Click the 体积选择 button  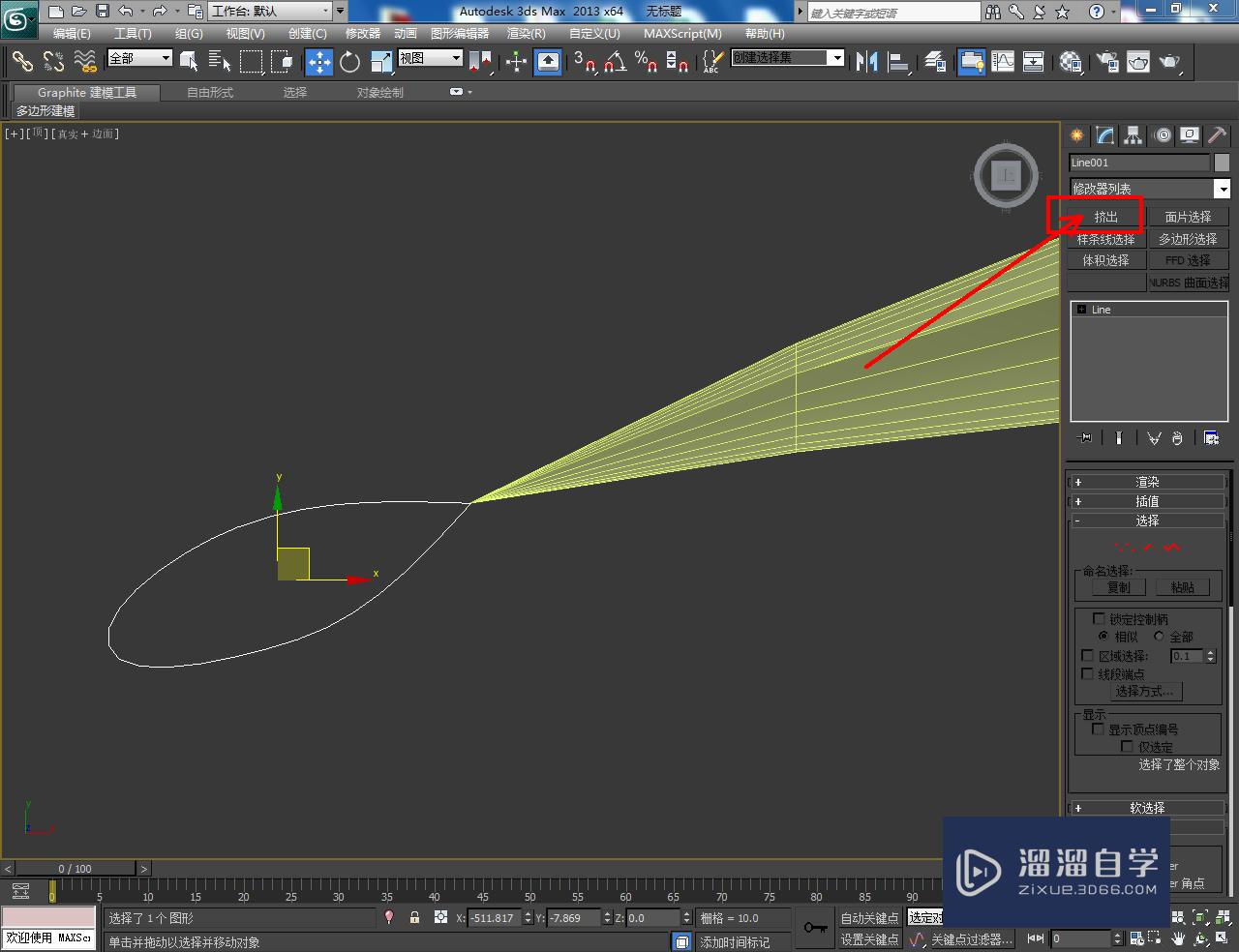(x=1105, y=260)
